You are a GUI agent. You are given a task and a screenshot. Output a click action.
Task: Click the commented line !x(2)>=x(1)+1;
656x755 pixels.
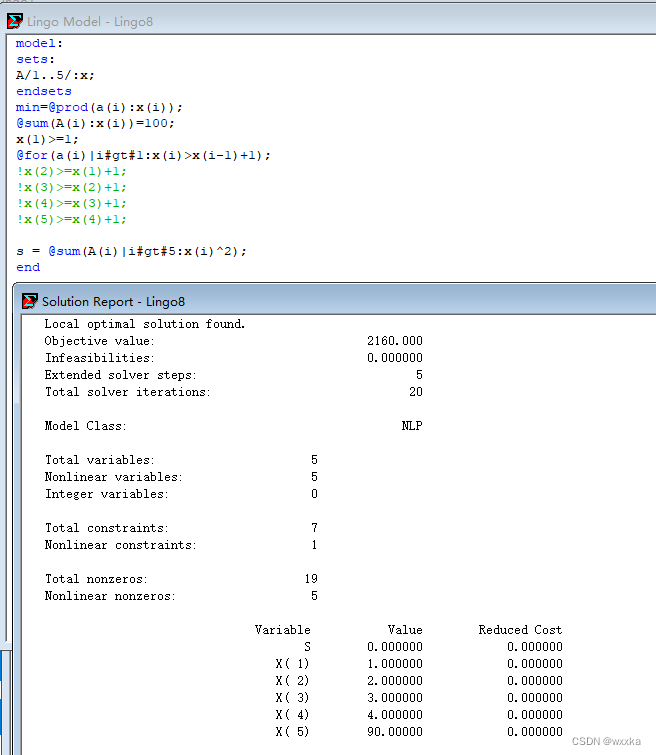(x=71, y=171)
